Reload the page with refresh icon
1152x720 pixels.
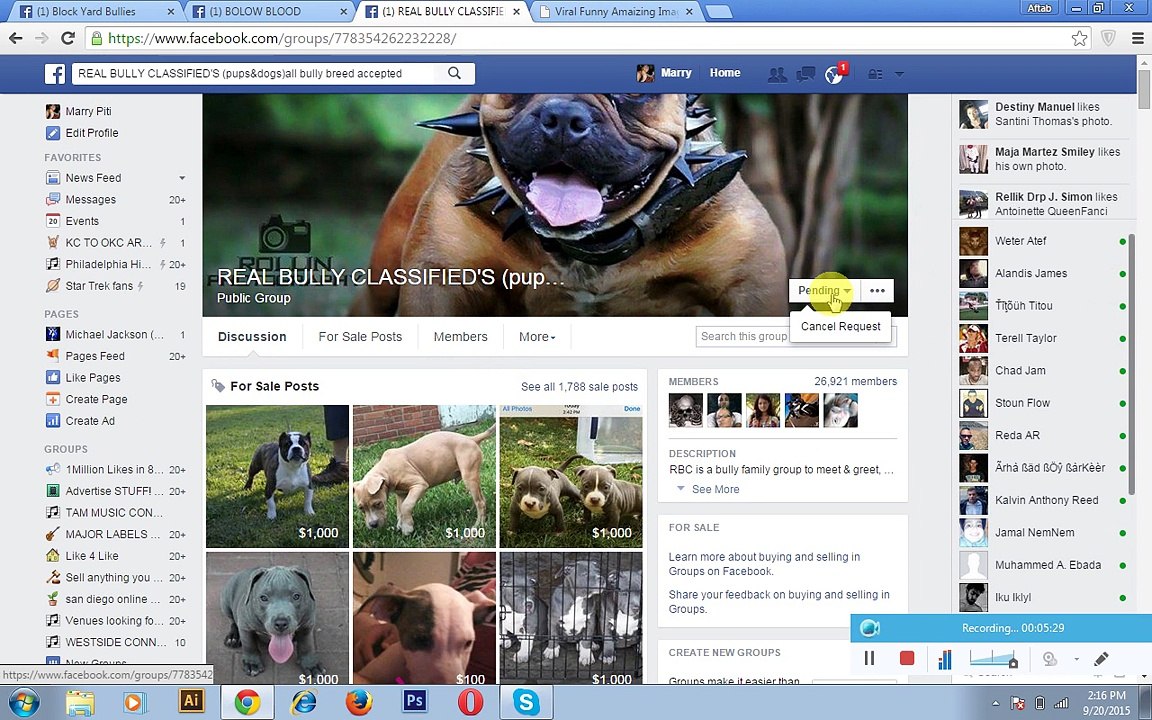click(x=68, y=38)
